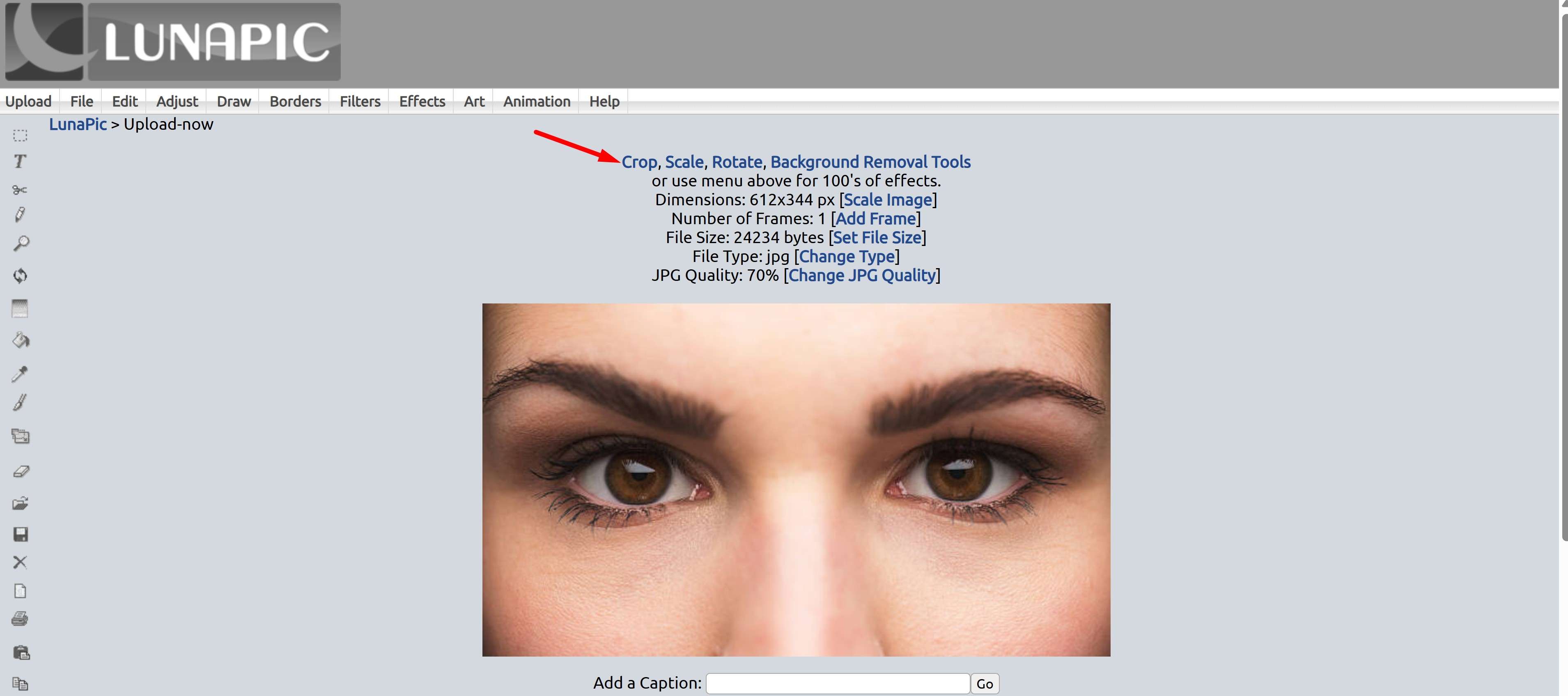Click the rotate arrows icon
This screenshot has height=696, width=1568.
tap(20, 275)
